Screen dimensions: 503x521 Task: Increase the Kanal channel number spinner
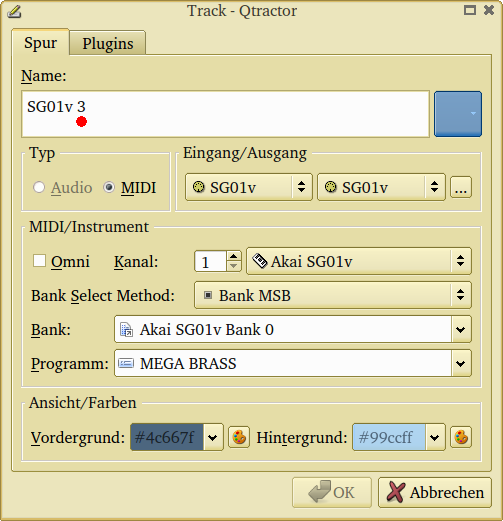tap(234, 256)
